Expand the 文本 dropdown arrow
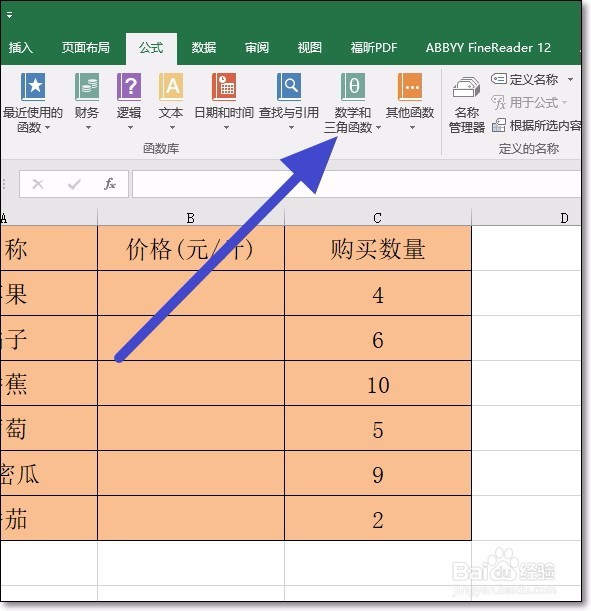The height and width of the screenshot is (611, 591). [172, 127]
